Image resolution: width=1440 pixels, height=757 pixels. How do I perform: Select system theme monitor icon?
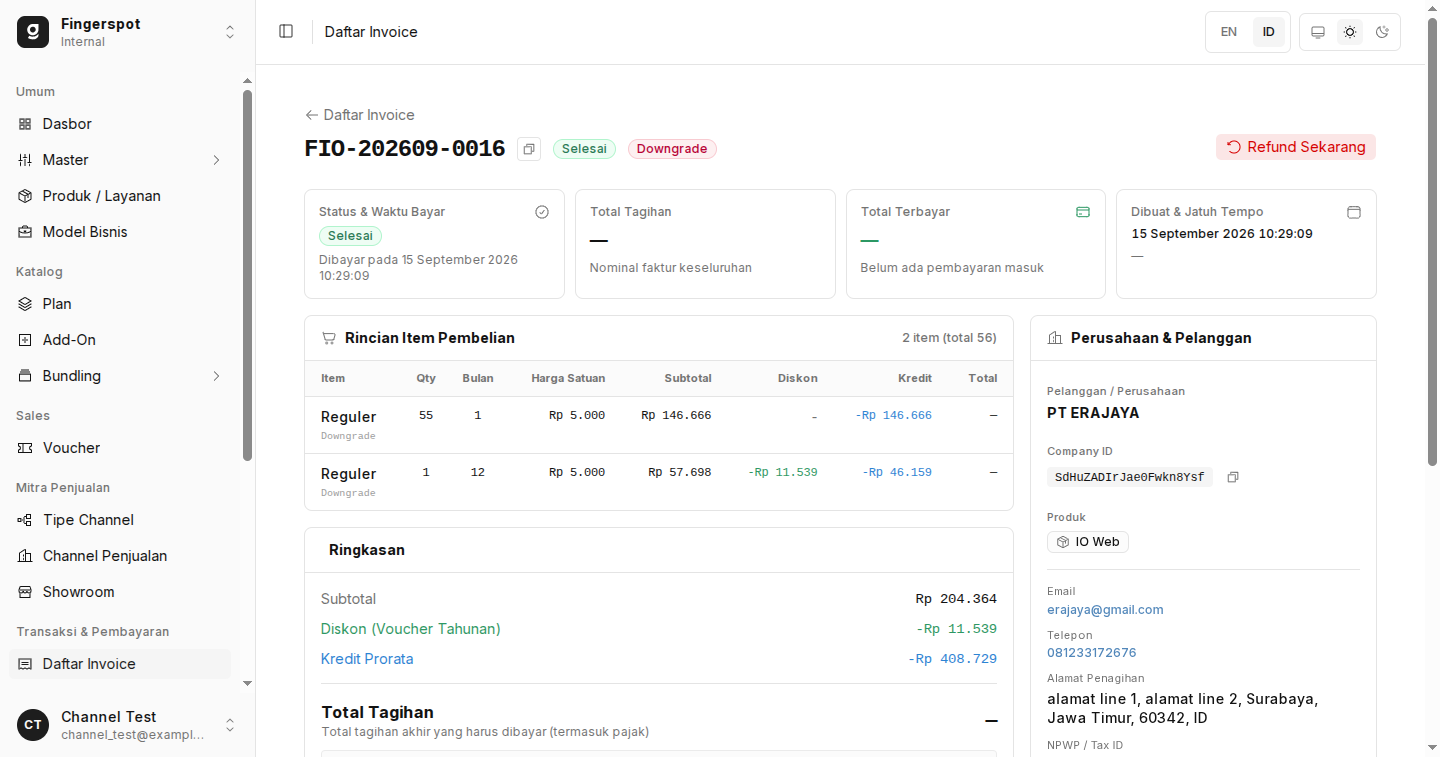(x=1318, y=32)
